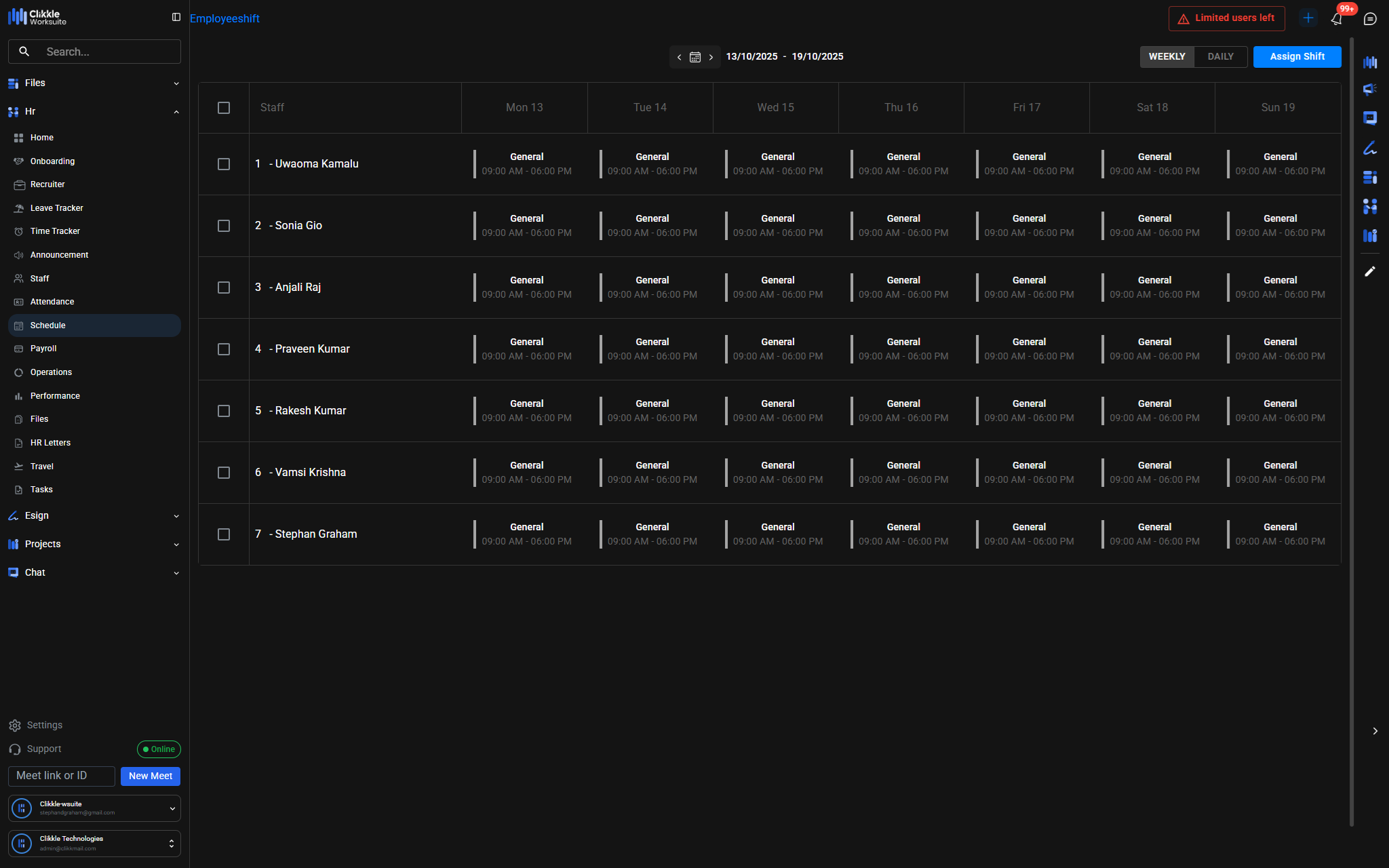Click the notifications bell icon

(1336, 19)
